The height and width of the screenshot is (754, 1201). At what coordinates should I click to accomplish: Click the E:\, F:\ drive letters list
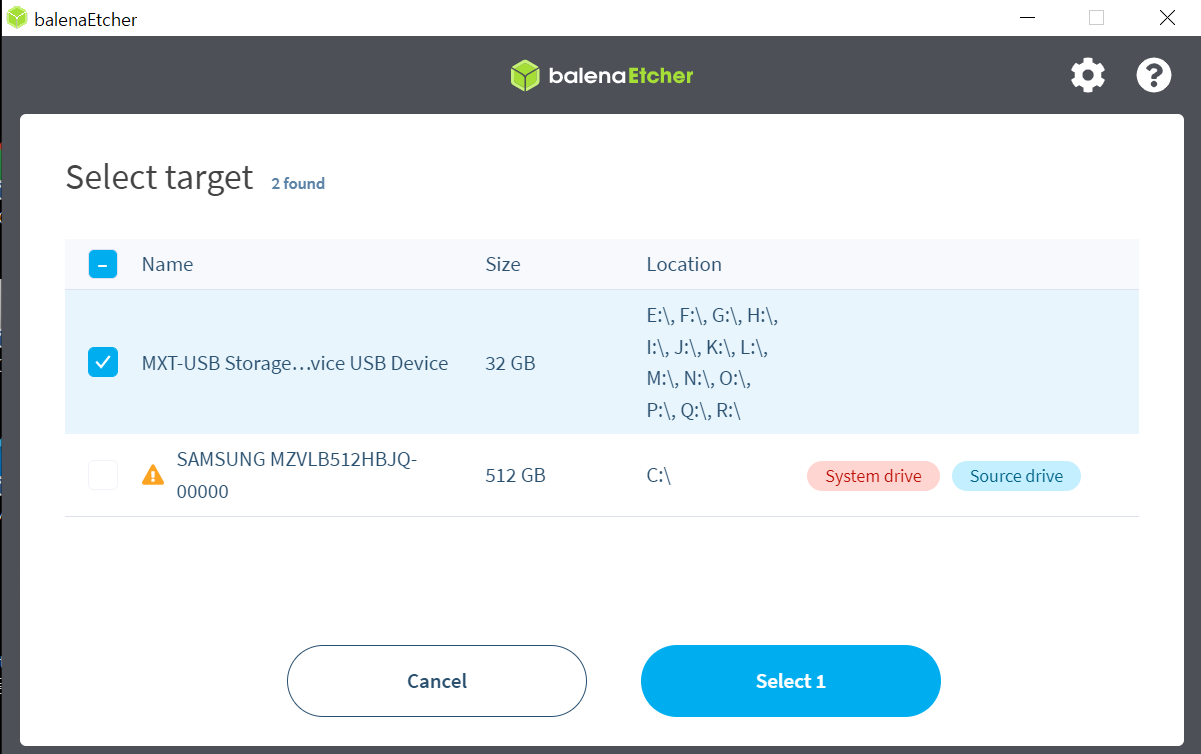pos(712,363)
